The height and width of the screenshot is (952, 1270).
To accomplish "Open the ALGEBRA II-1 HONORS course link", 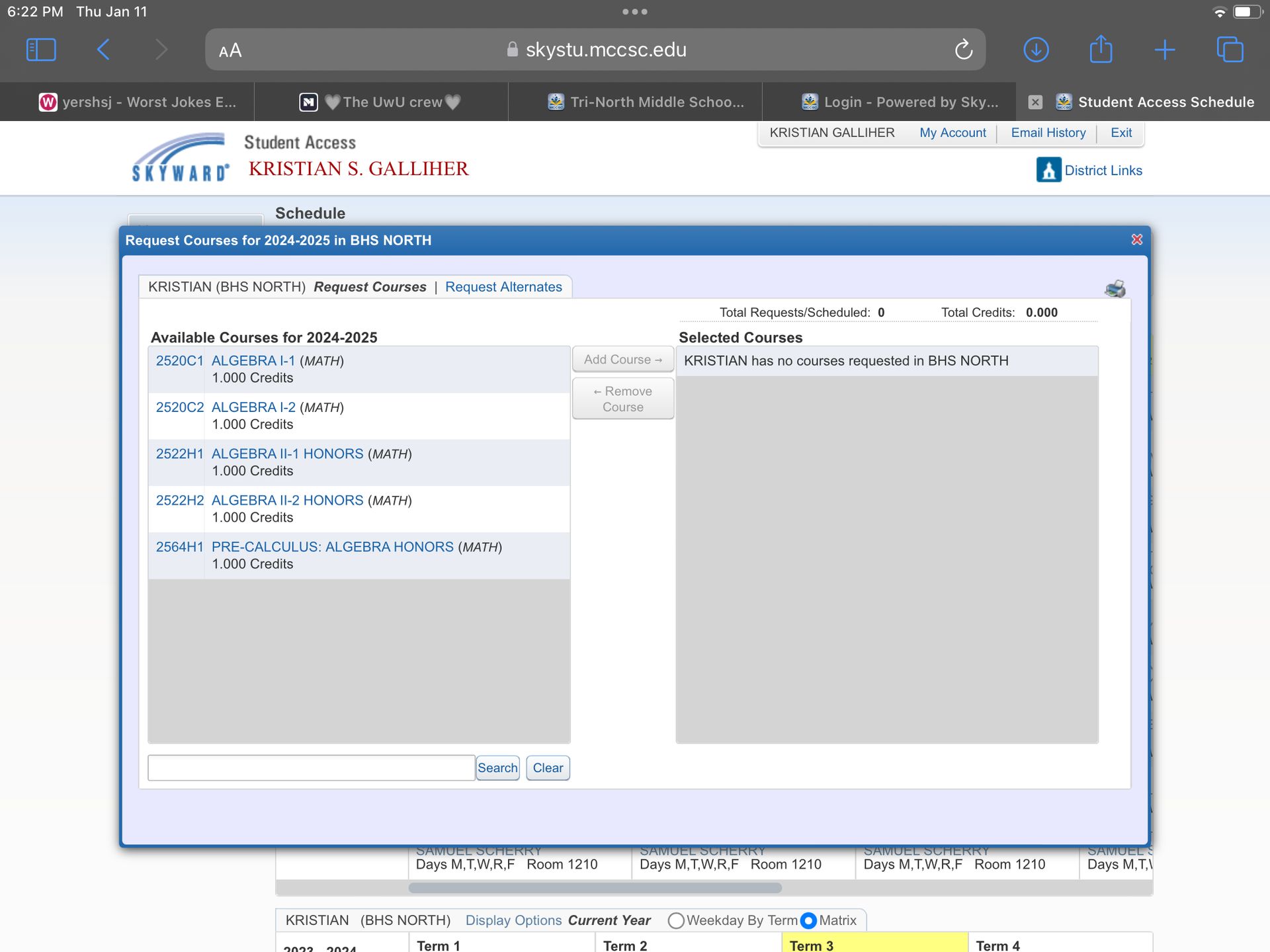I will coord(287,454).
